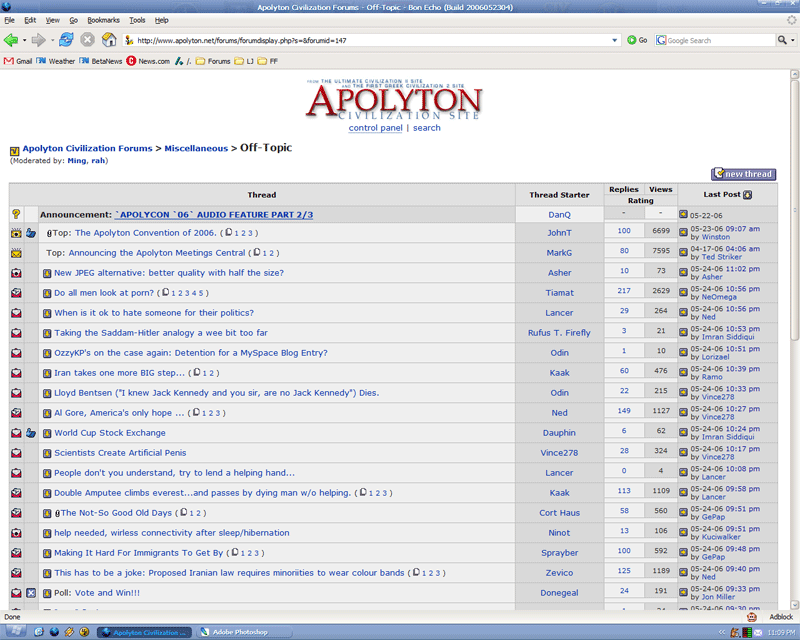Open the Bookmarks menu

point(102,20)
